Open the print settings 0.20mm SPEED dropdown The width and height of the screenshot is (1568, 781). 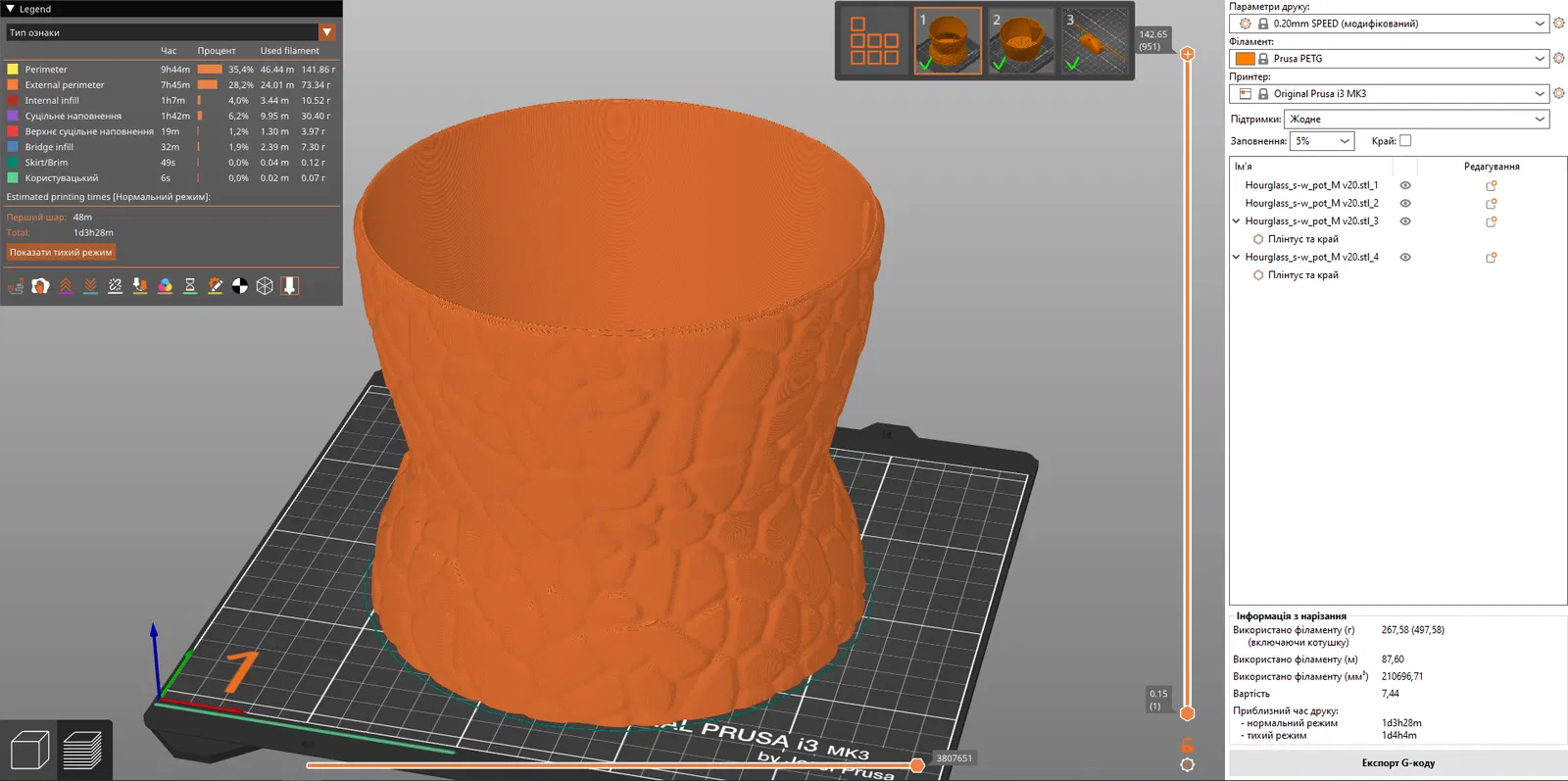[1390, 24]
